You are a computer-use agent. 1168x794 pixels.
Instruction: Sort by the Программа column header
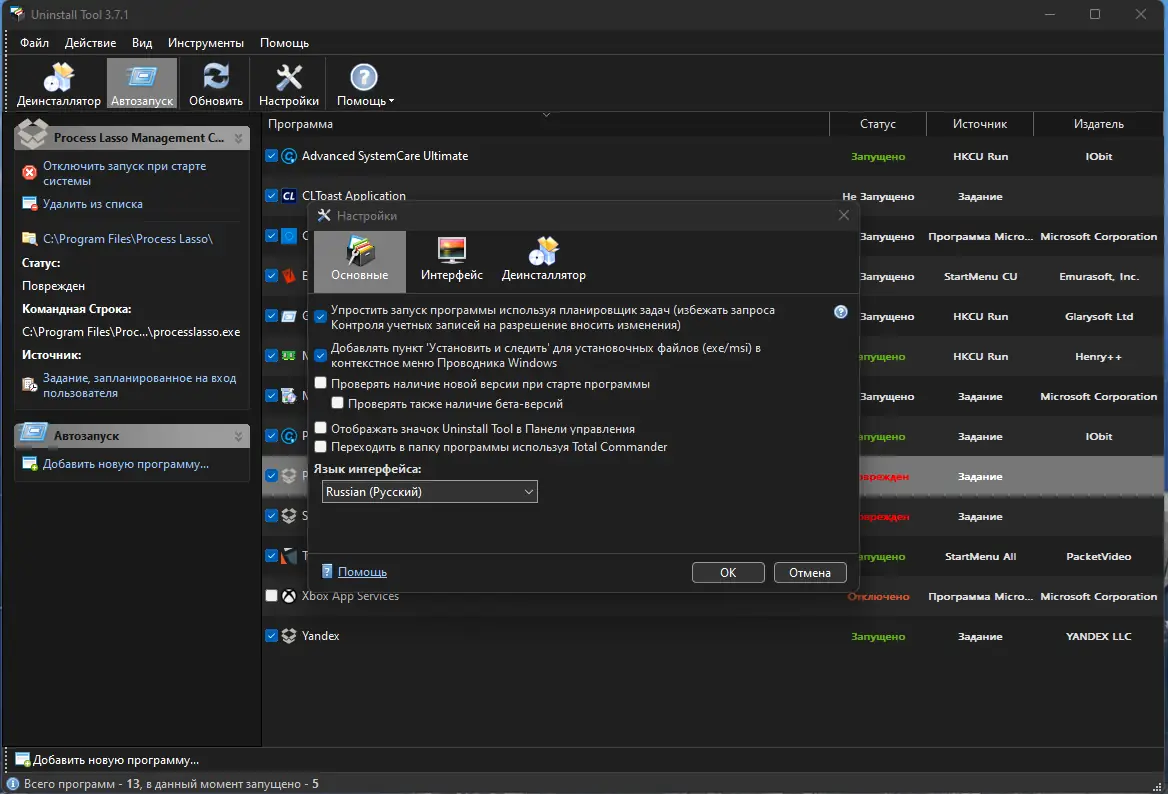545,124
